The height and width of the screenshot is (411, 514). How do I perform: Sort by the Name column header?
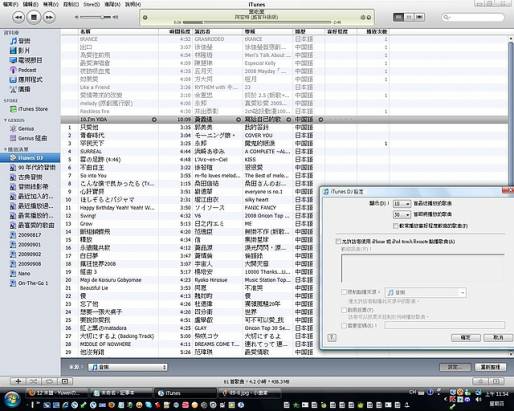tap(118, 32)
